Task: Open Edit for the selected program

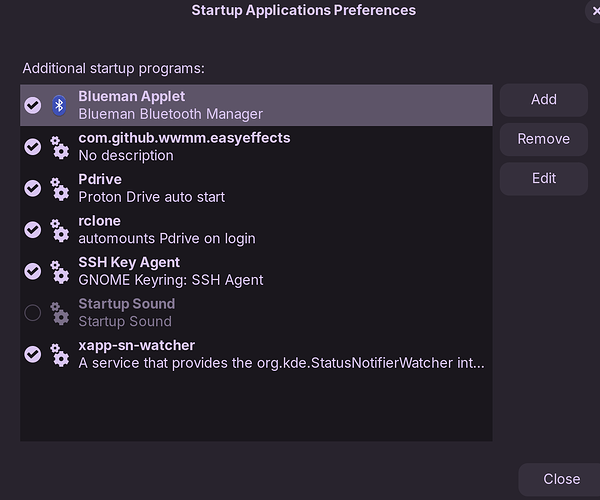Action: [543, 178]
